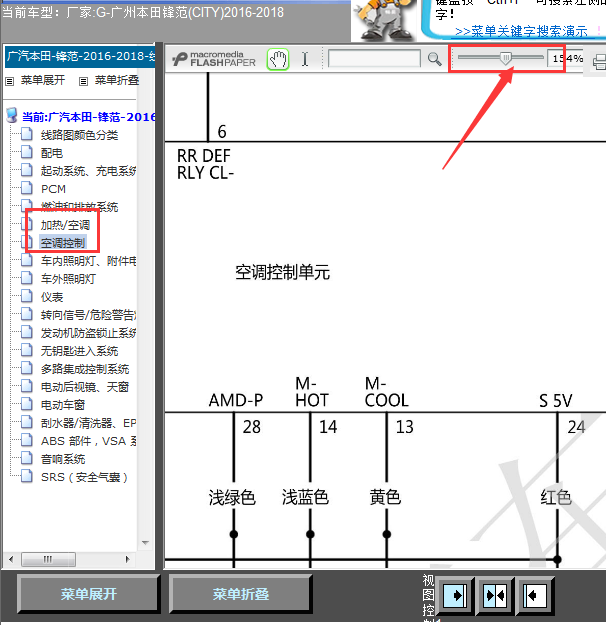This screenshot has width=606, height=625.
Task: Click tree horizontal scrollbar thumb
Action: [48, 559]
